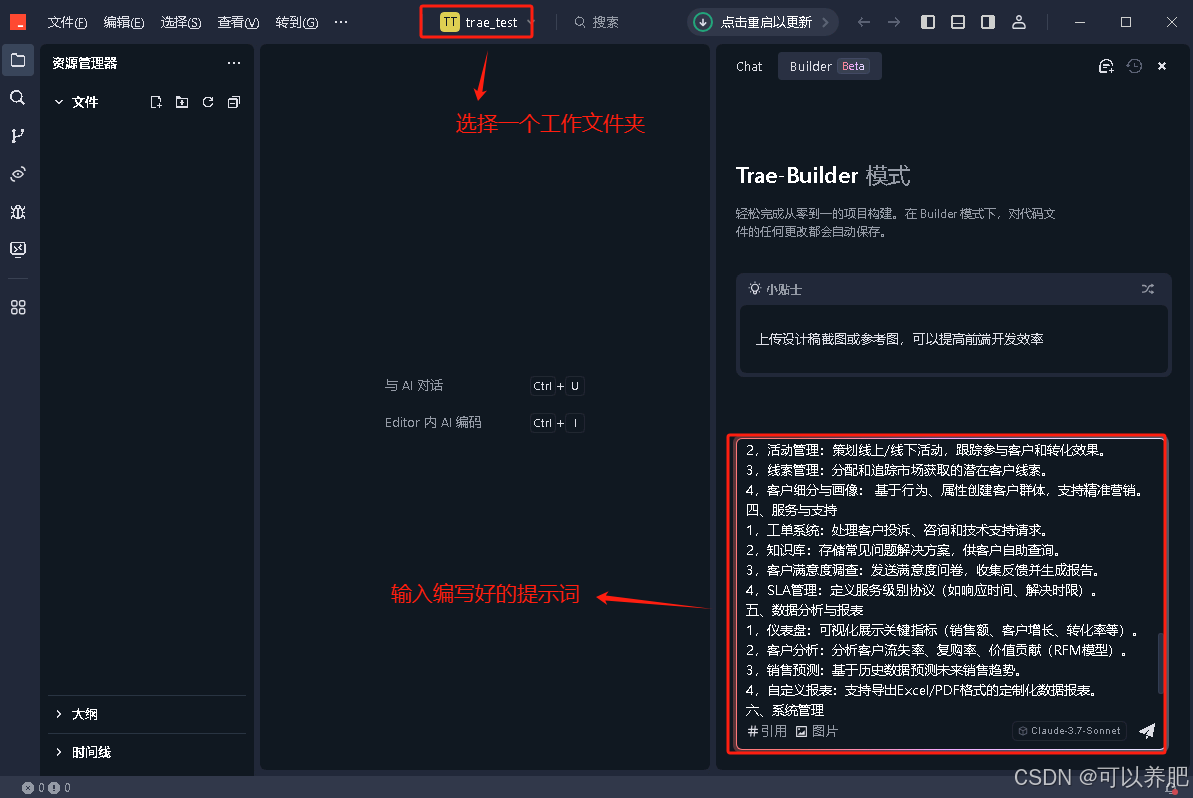Open the 选择(S) menu
The width and height of the screenshot is (1193, 798).
click(180, 22)
